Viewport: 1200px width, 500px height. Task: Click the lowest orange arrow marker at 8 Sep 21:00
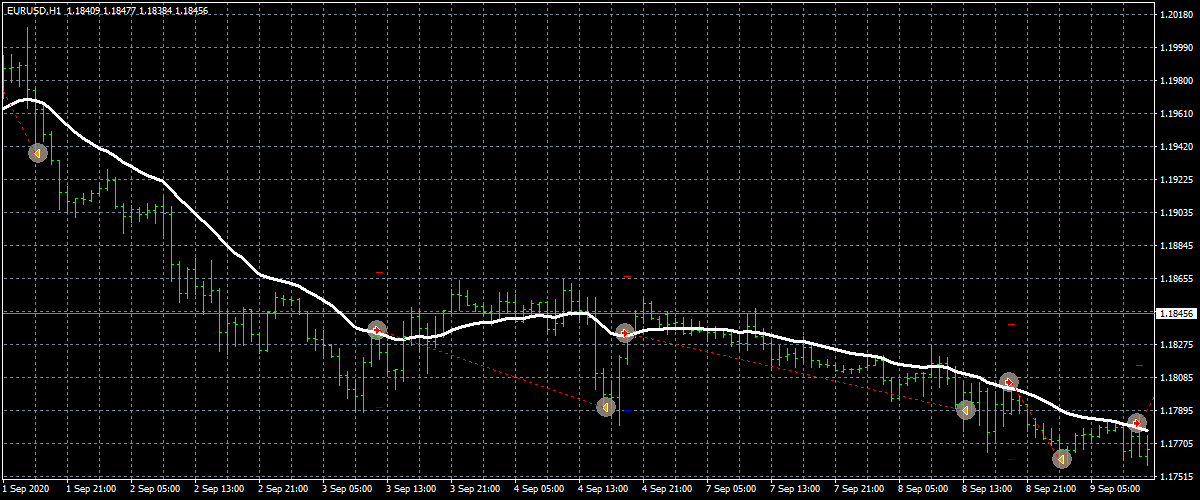(1061, 459)
